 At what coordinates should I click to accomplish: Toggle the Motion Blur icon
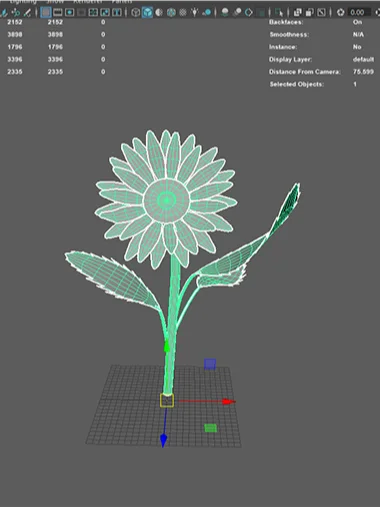pos(237,13)
